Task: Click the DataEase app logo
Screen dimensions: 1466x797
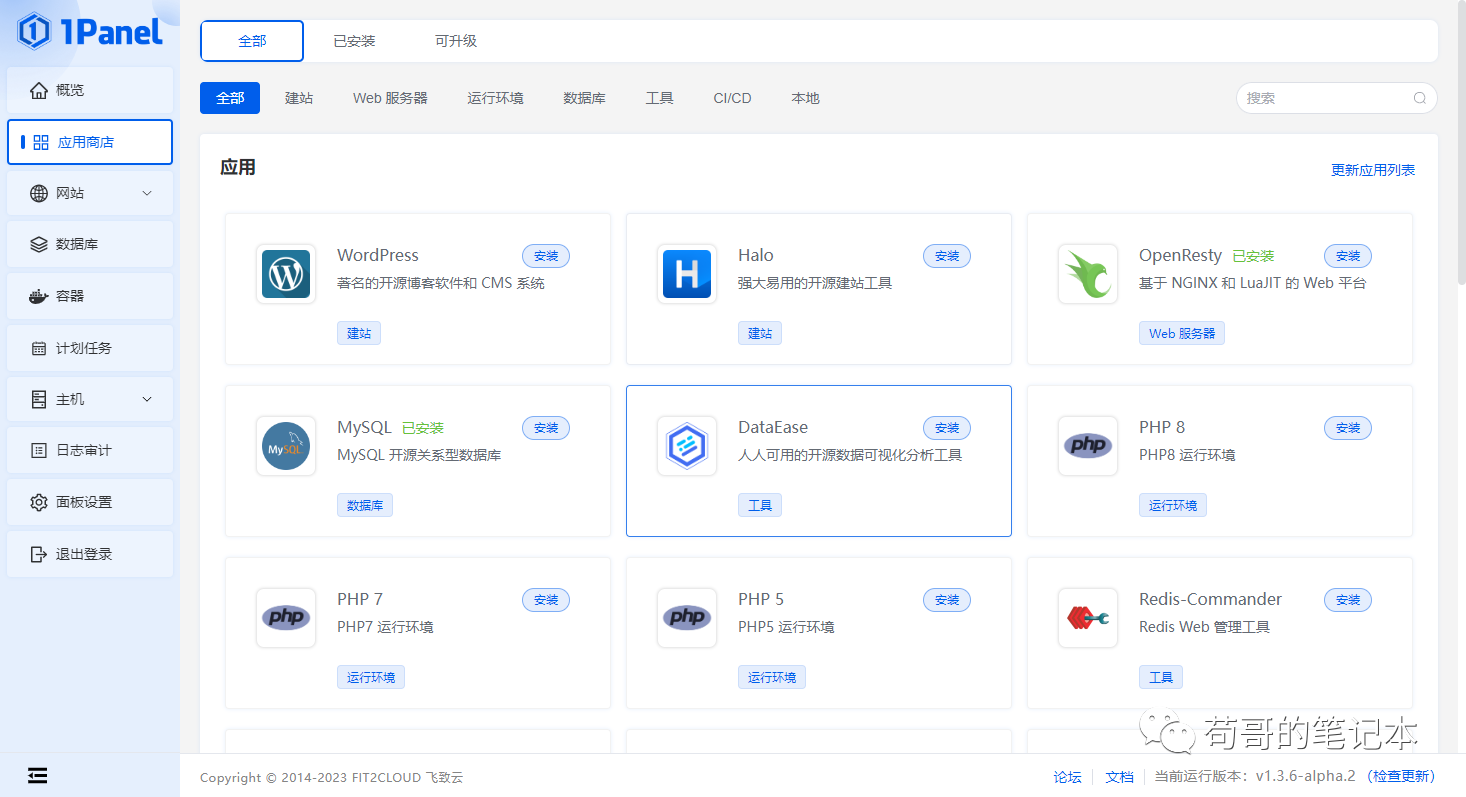Action: [x=687, y=446]
